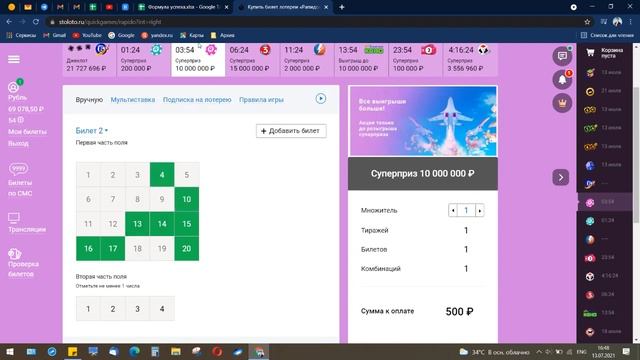The width and height of the screenshot is (640, 360).
Task: Open the airplane promo banner
Action: coord(423,121)
